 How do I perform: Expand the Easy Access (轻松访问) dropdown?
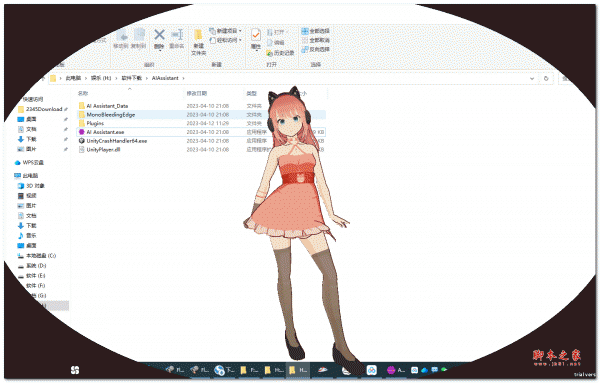coord(240,40)
